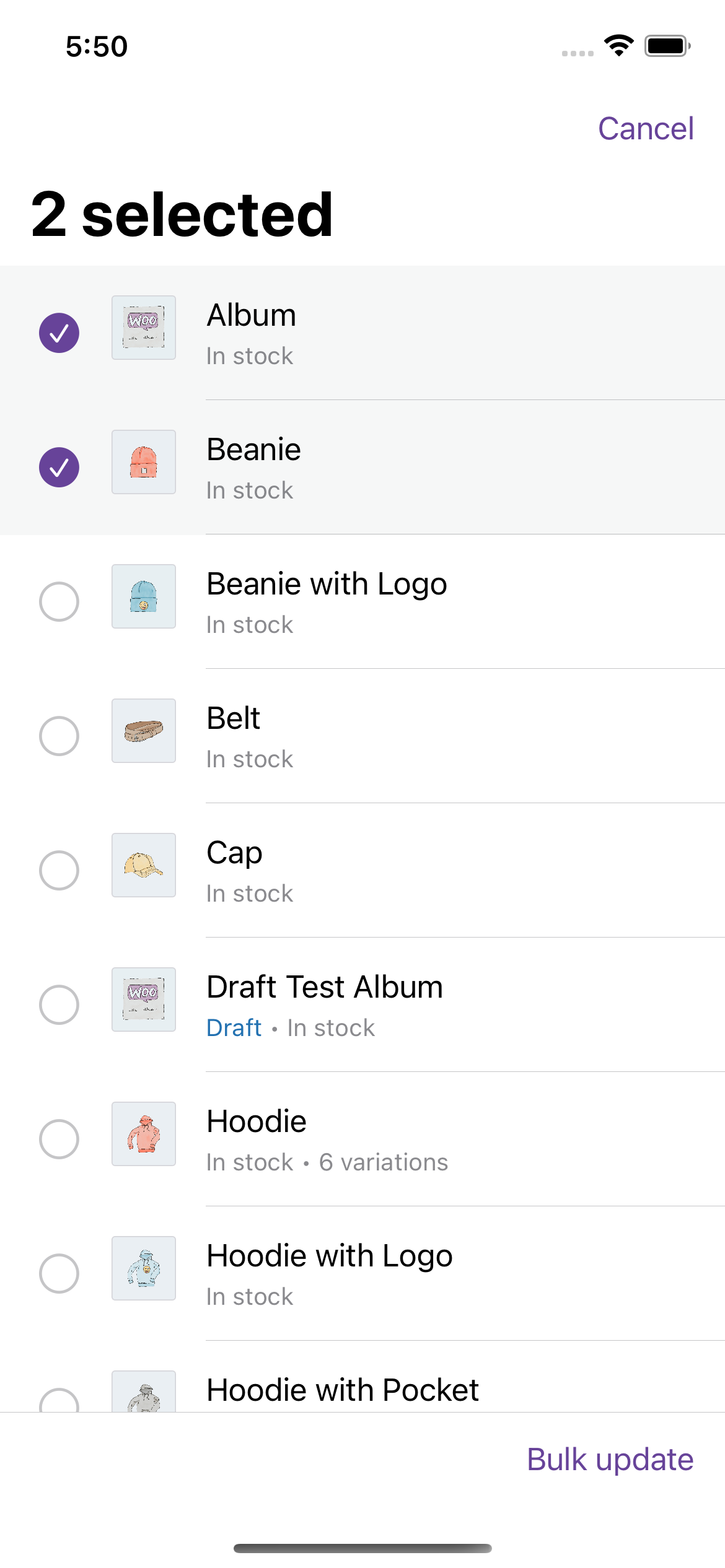Tap the Hoodie with Logo image
Screen dimensions: 725x1568
coord(144,1268)
